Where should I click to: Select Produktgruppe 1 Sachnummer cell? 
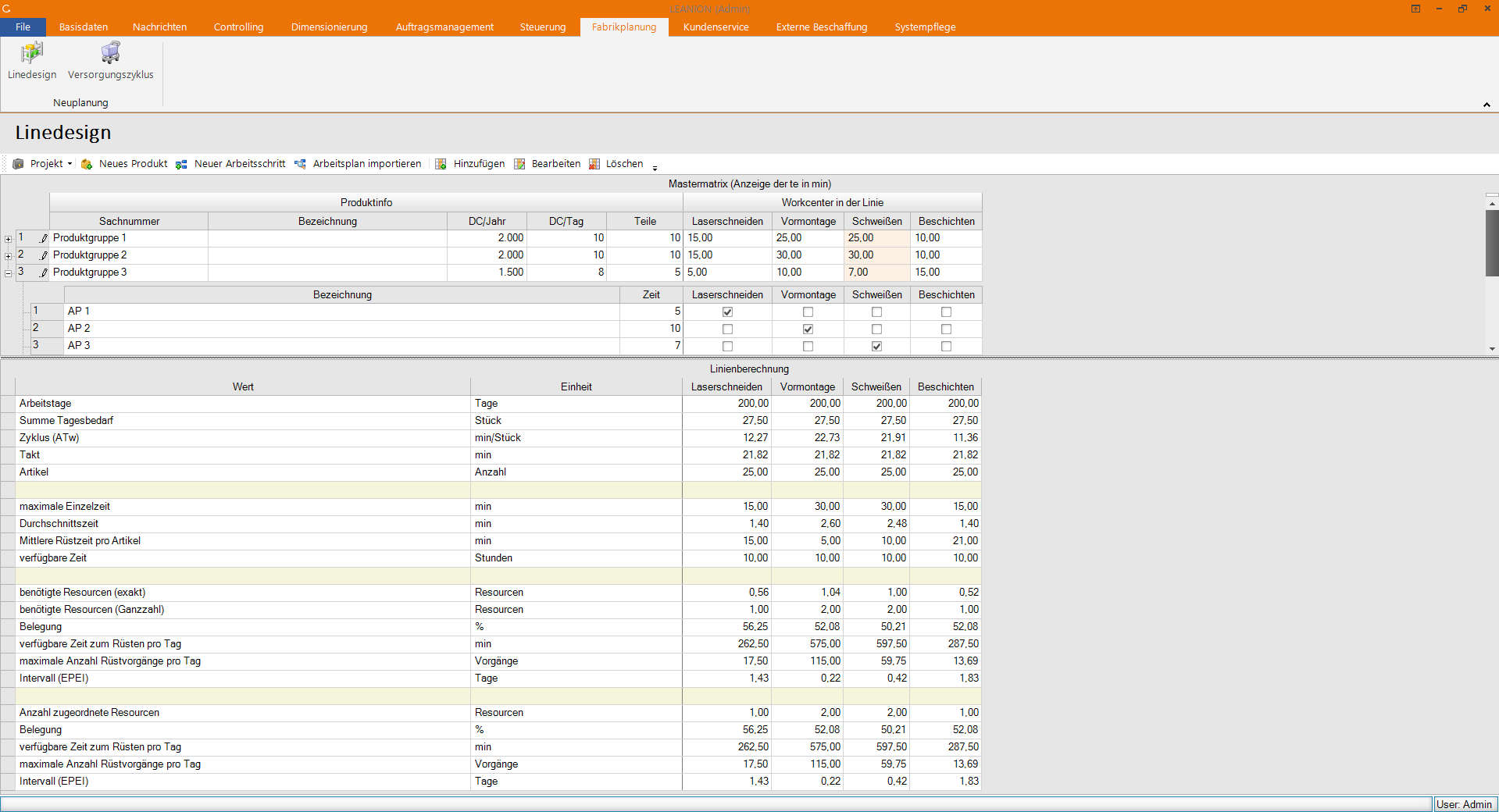(129, 238)
